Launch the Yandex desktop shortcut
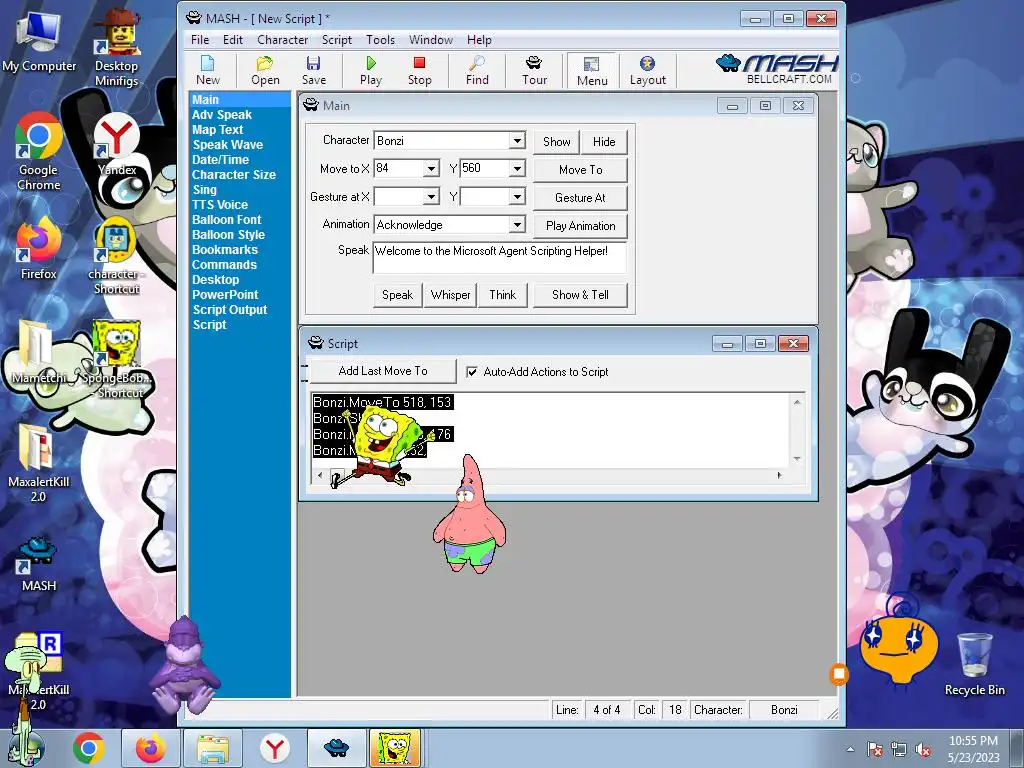 pos(117,144)
